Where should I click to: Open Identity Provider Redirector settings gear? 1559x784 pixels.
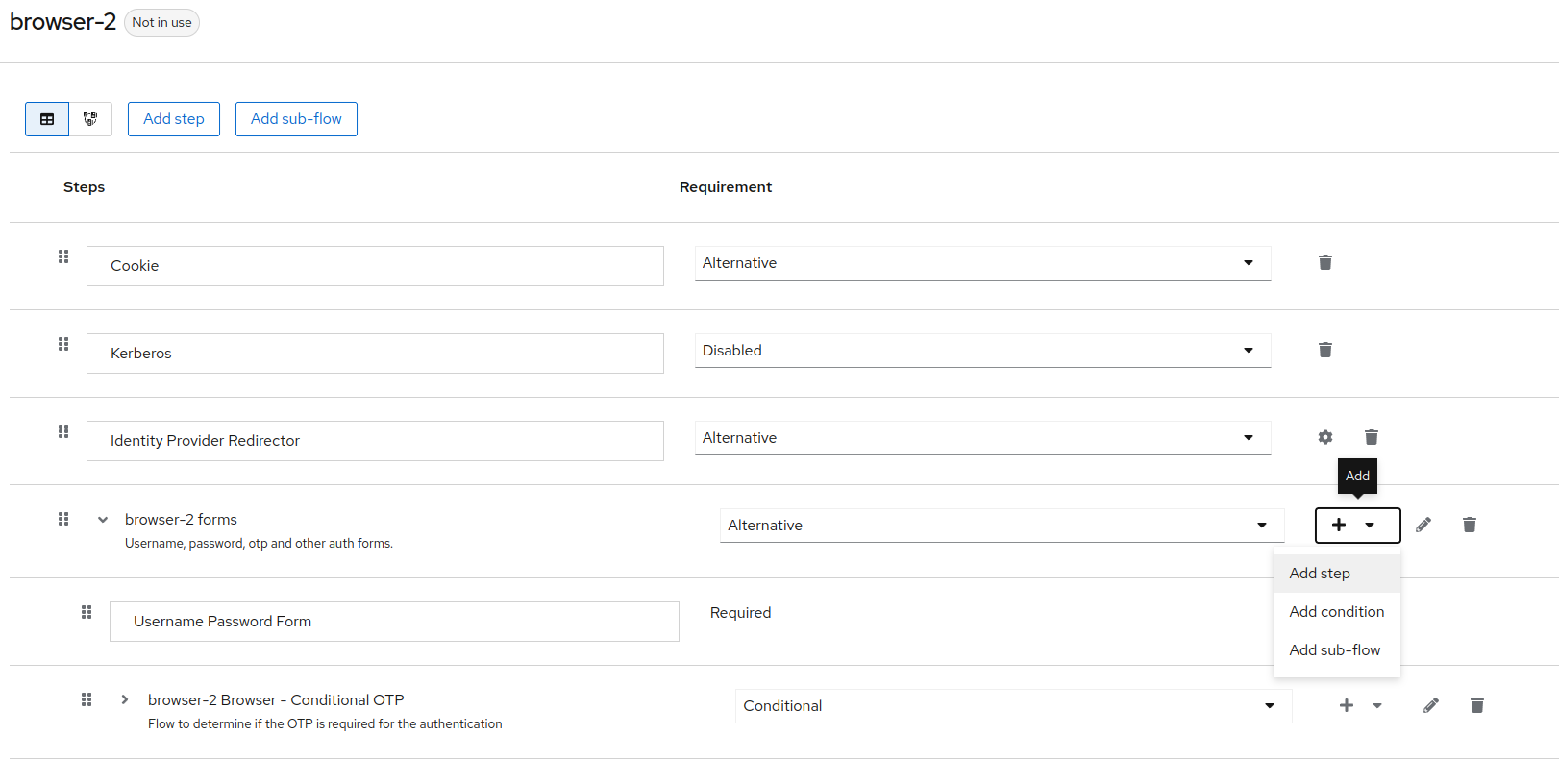[1324, 437]
